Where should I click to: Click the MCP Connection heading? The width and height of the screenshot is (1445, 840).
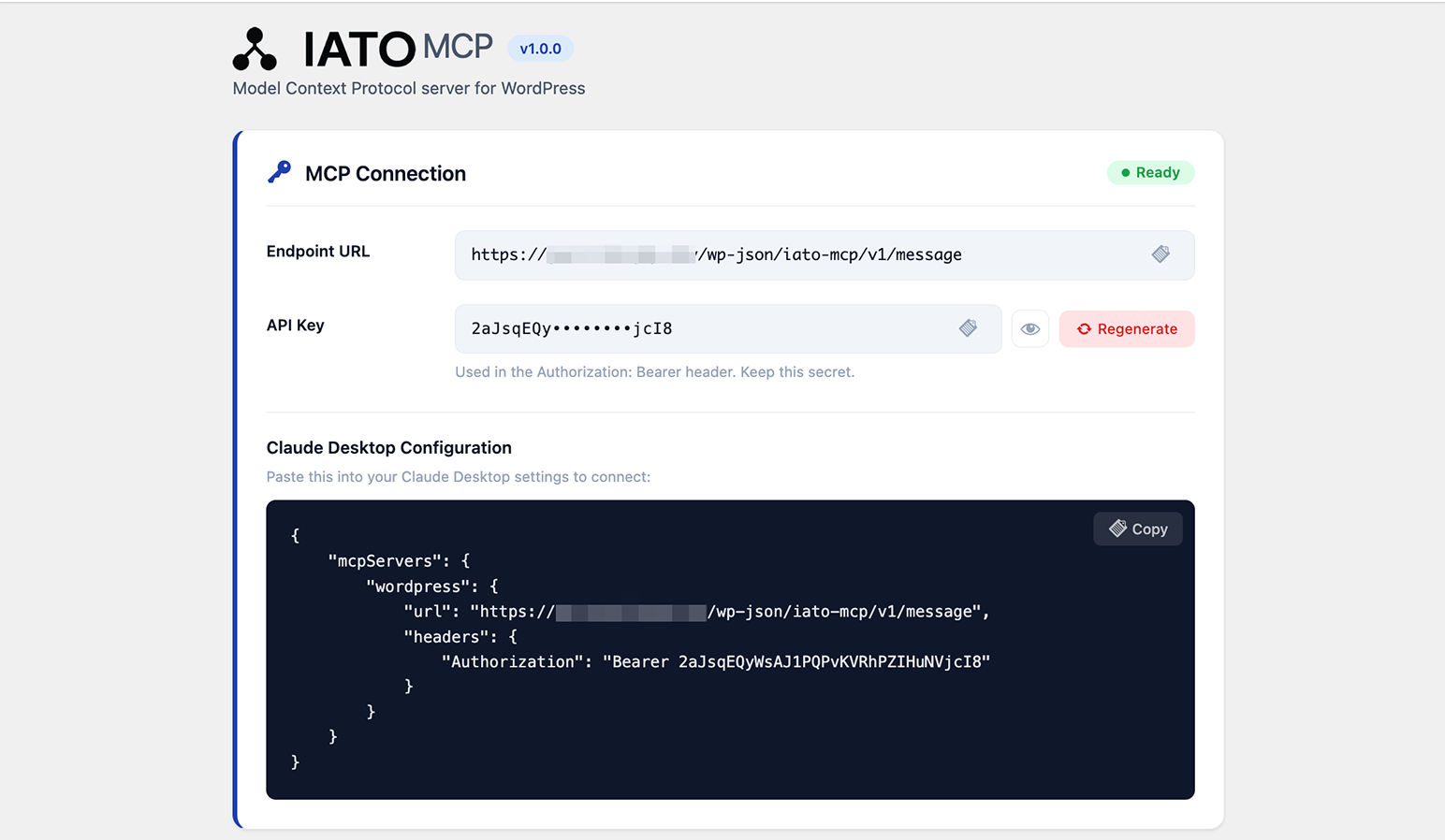[x=386, y=173]
